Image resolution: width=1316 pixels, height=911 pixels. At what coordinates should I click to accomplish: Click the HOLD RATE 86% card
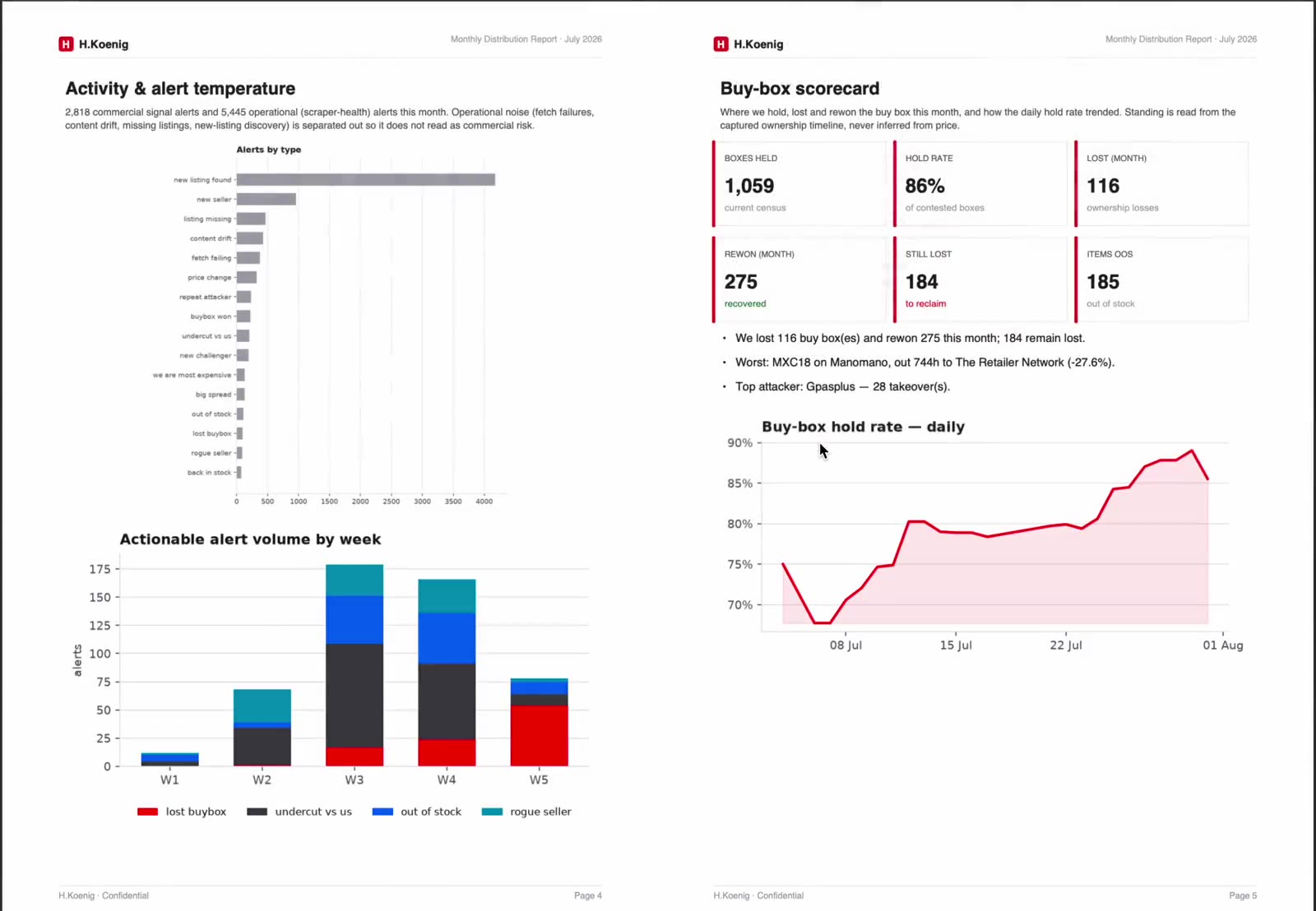coord(980,183)
